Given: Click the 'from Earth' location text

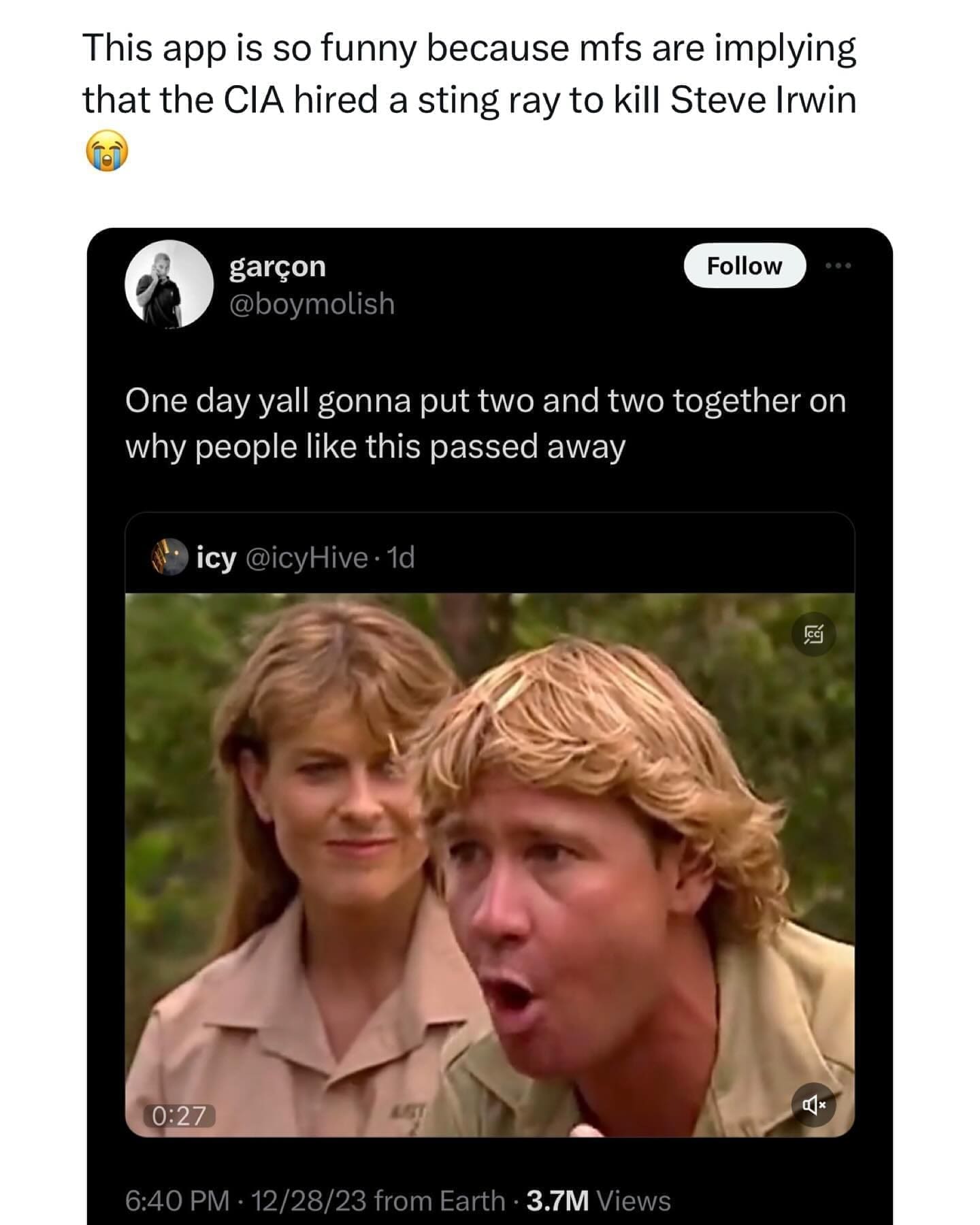Looking at the screenshot, I should (x=440, y=1201).
